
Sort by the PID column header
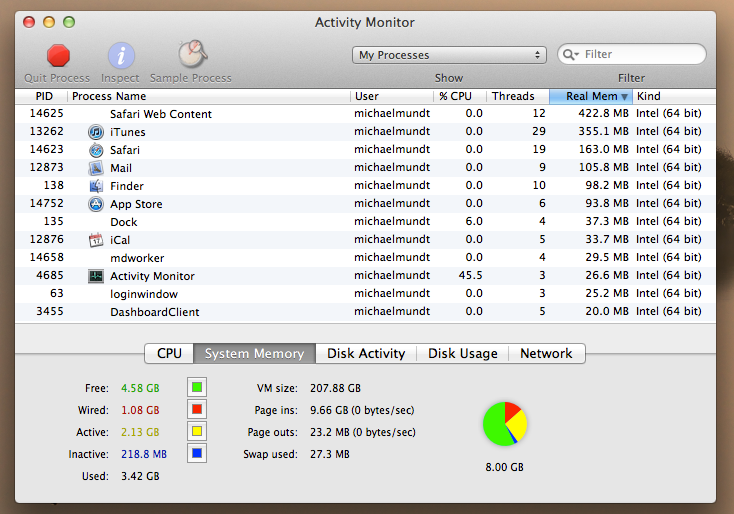point(42,96)
